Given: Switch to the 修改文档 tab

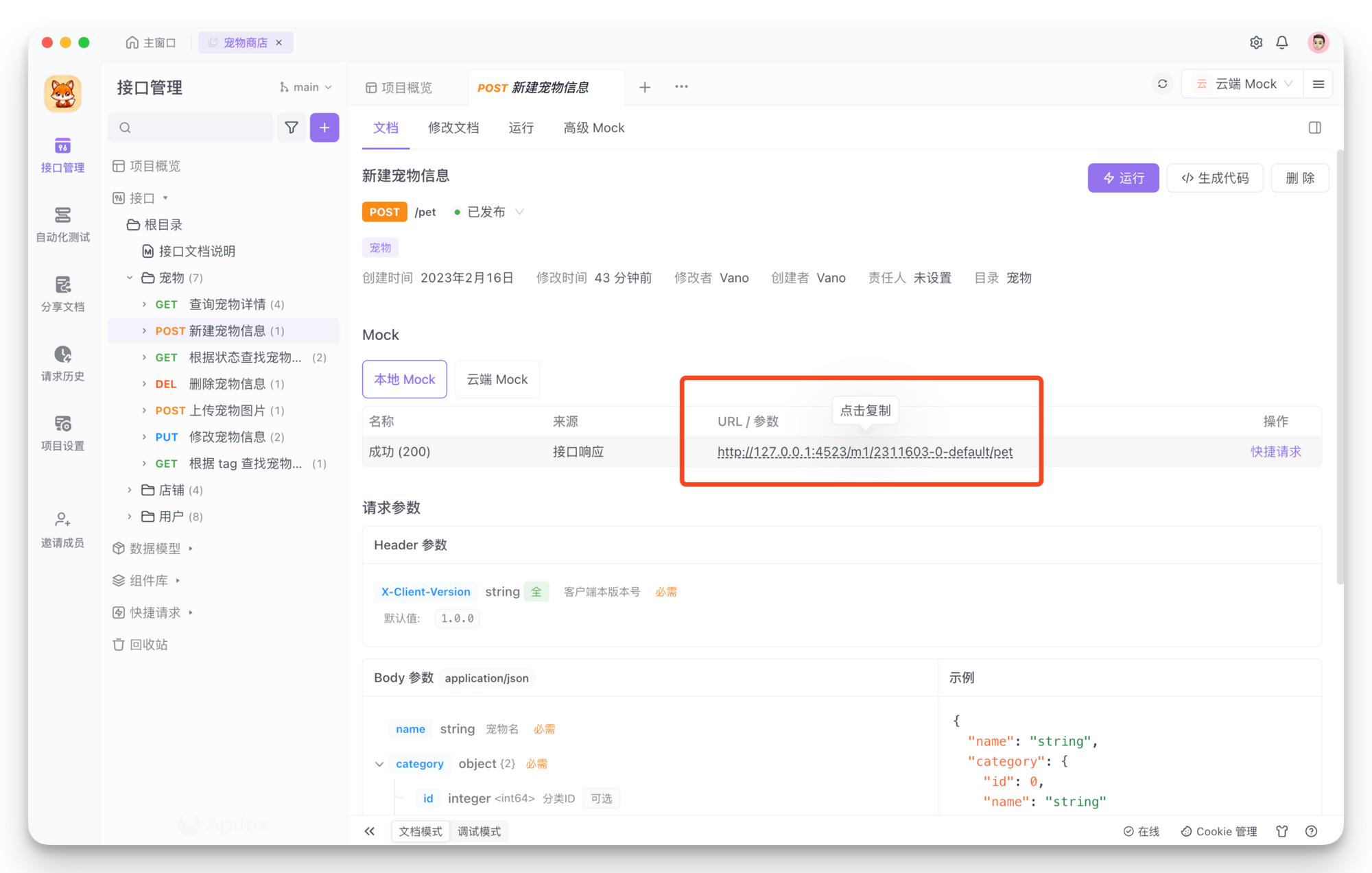Looking at the screenshot, I should (453, 128).
